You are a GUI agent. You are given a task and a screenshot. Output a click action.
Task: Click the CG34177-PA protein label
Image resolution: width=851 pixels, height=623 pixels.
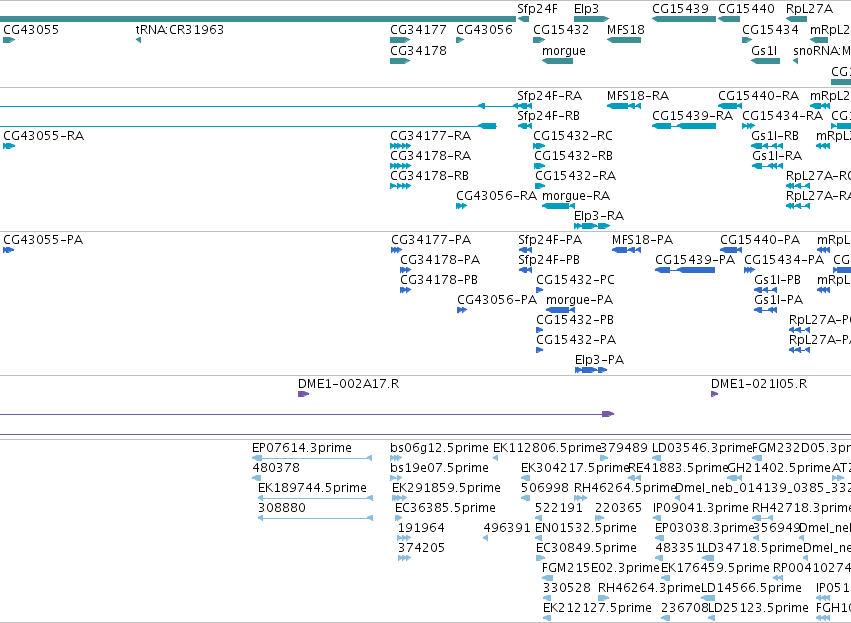coord(431,240)
